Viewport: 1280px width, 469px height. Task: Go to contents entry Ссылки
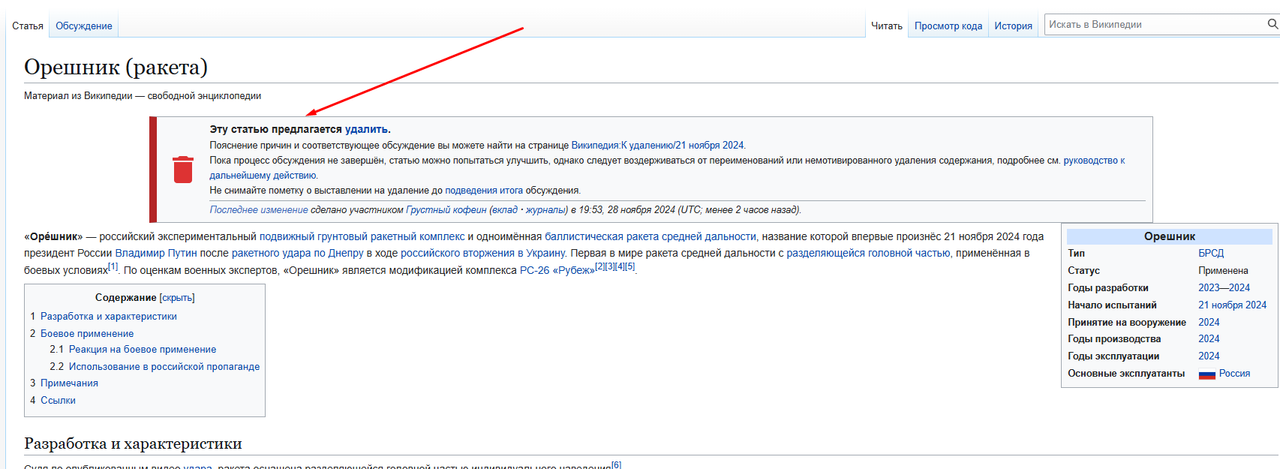pos(58,400)
